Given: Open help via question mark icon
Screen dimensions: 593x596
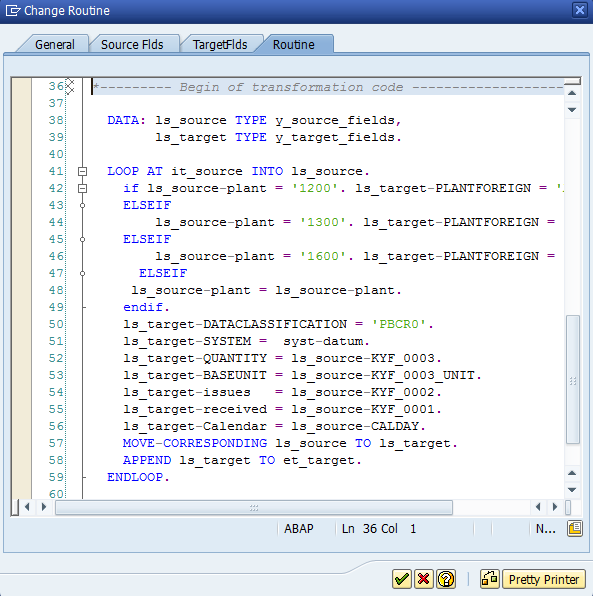Looking at the screenshot, I should (446, 579).
